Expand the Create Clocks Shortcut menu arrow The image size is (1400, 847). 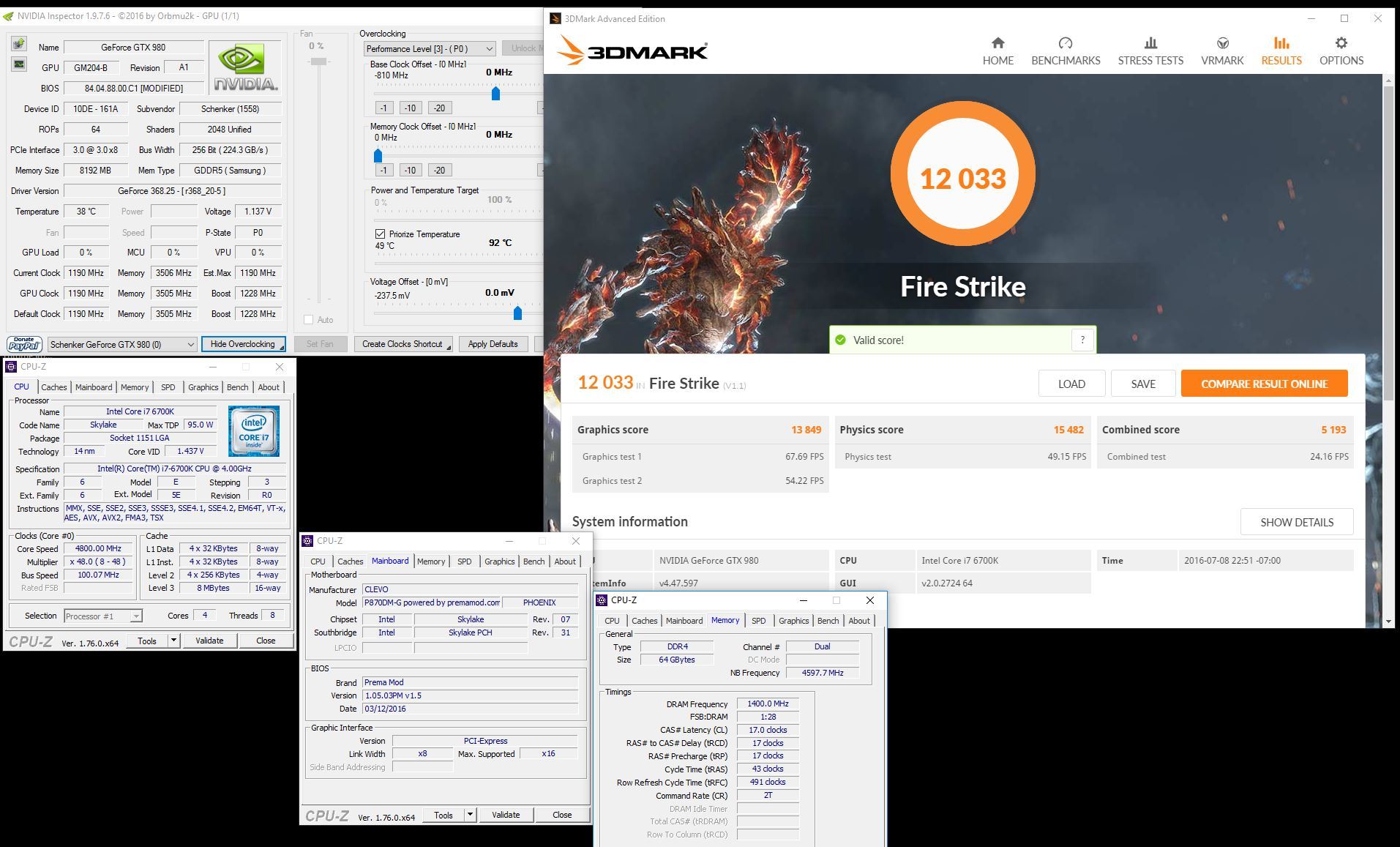click(x=449, y=346)
